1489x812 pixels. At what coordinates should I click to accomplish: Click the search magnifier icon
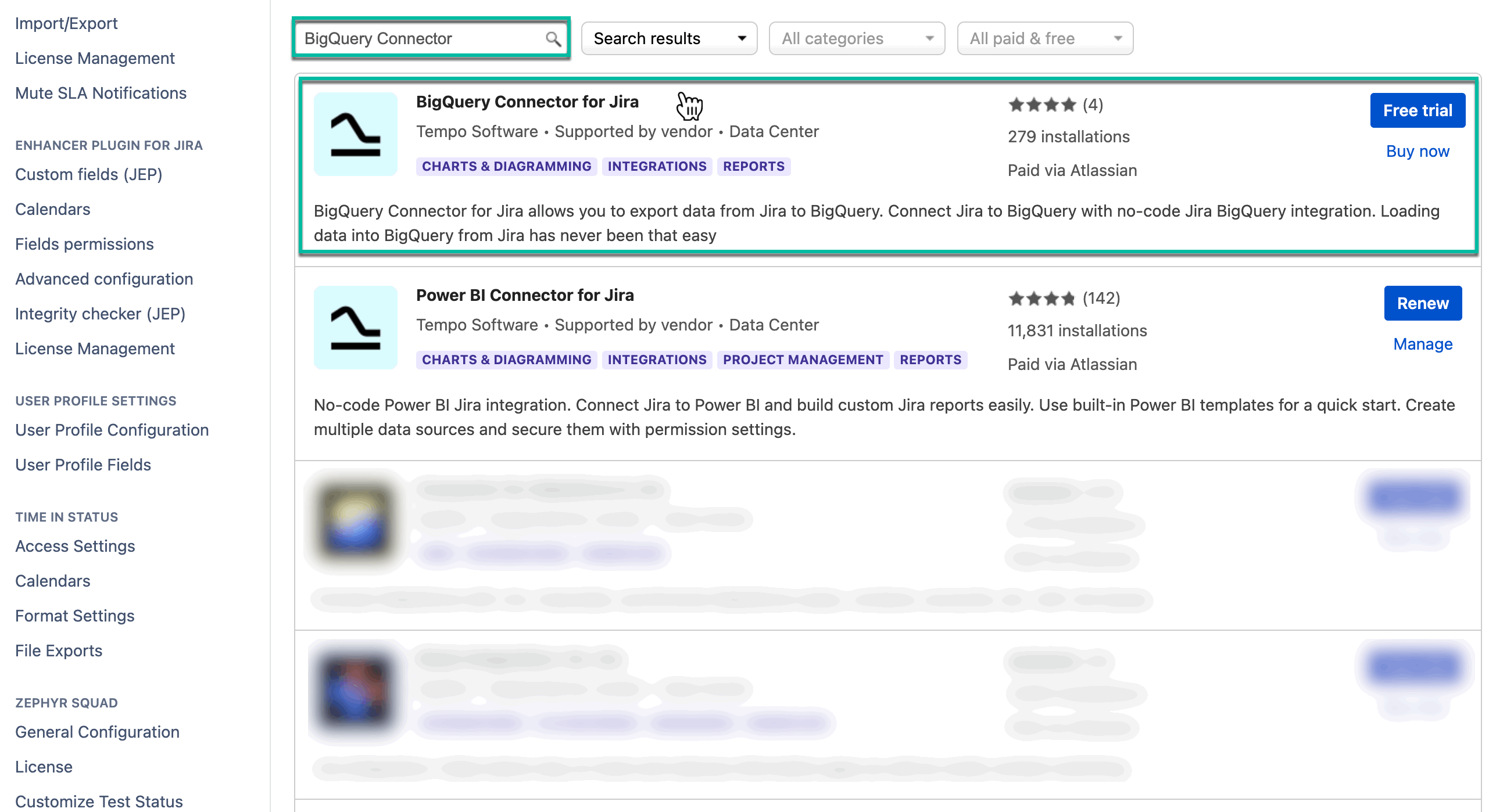[553, 39]
